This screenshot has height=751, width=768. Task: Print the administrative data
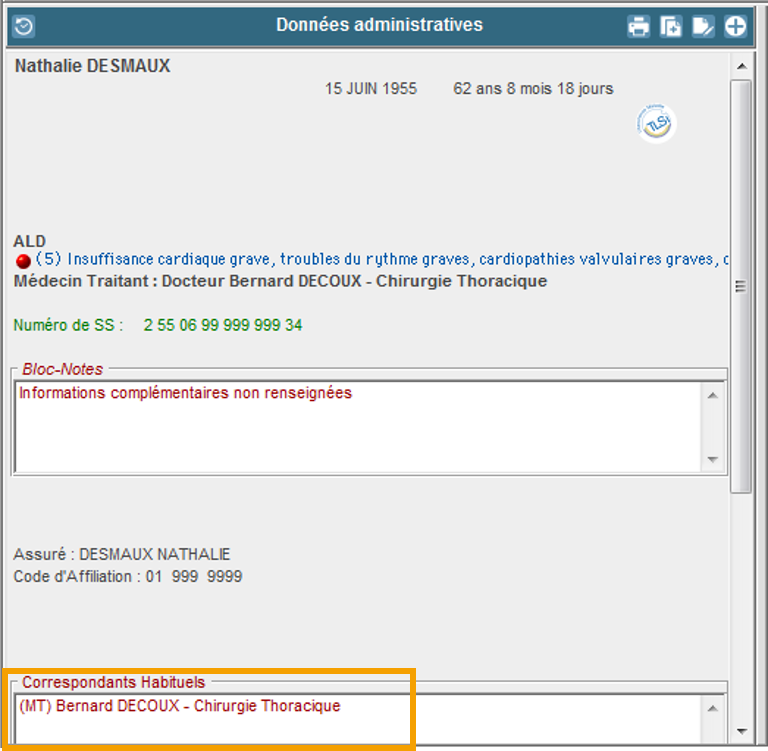tap(639, 26)
